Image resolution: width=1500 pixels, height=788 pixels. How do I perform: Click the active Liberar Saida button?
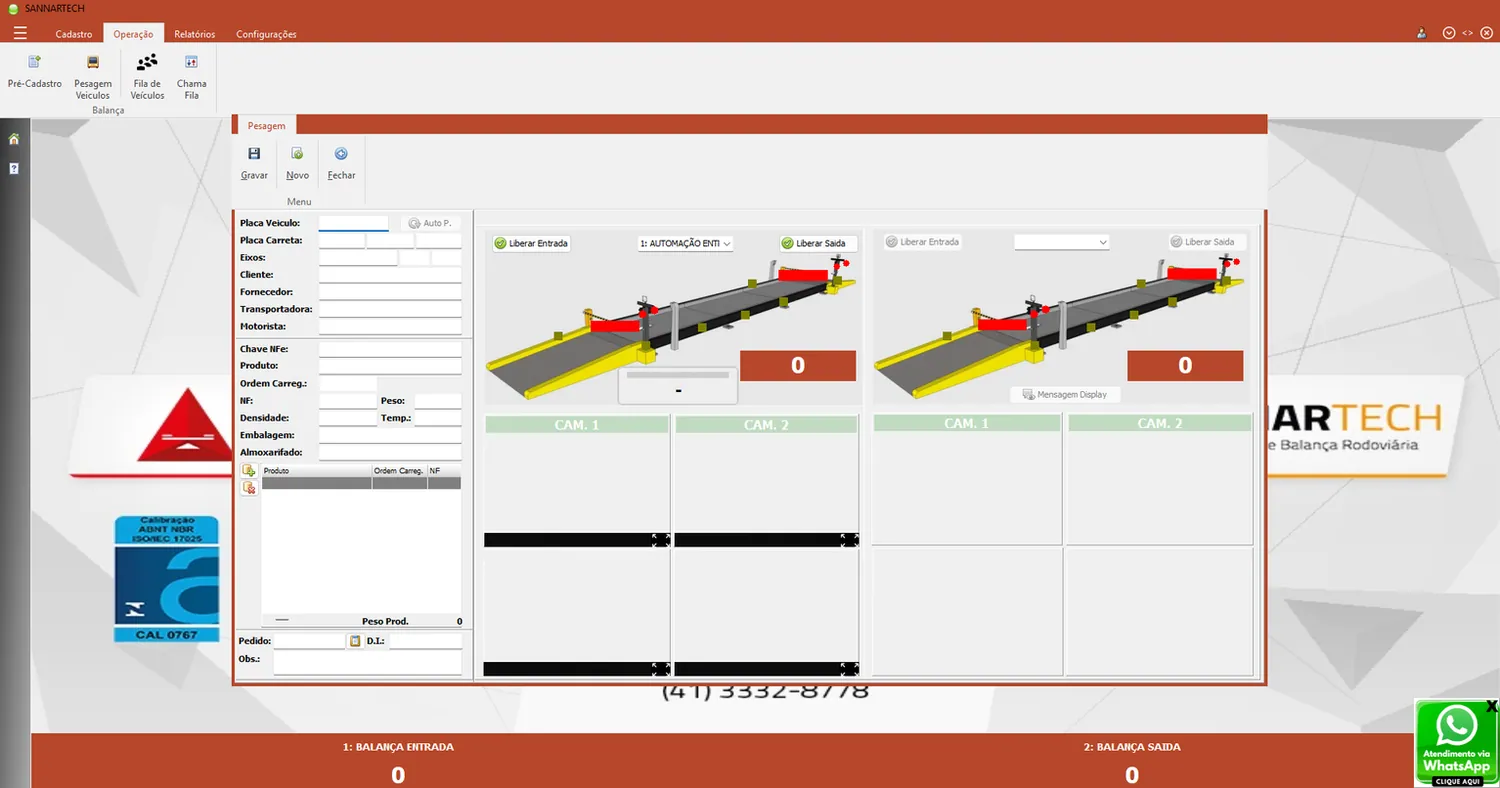(x=818, y=243)
